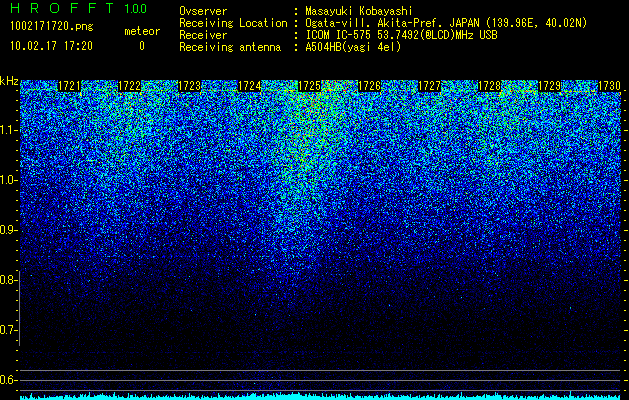Click the 1724 time marker

pos(250,86)
